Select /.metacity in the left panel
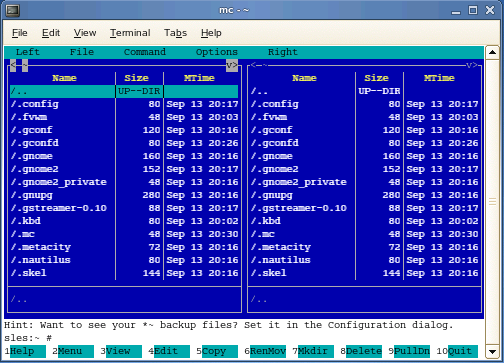Viewport: 504px width, 363px height. [x=124, y=247]
